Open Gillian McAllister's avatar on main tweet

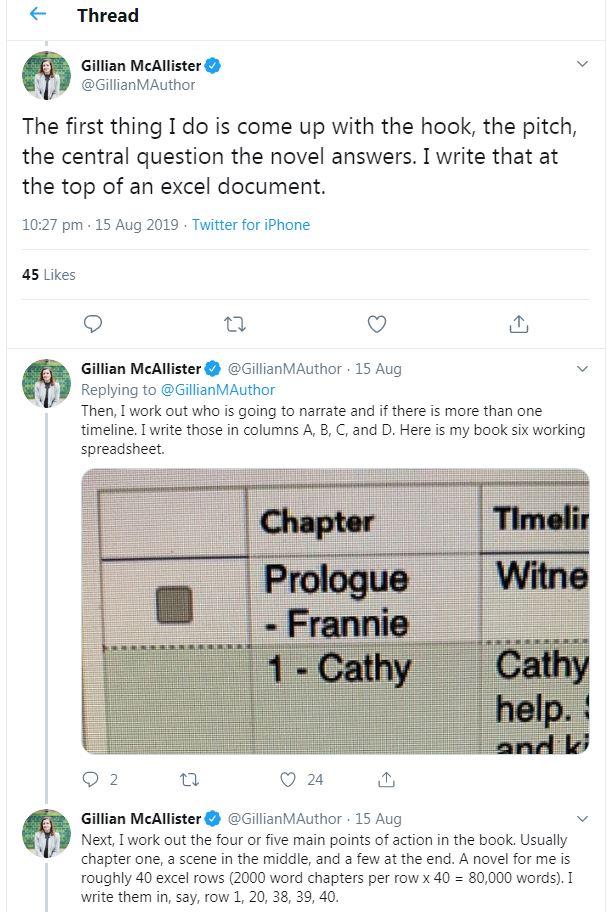tap(46, 76)
